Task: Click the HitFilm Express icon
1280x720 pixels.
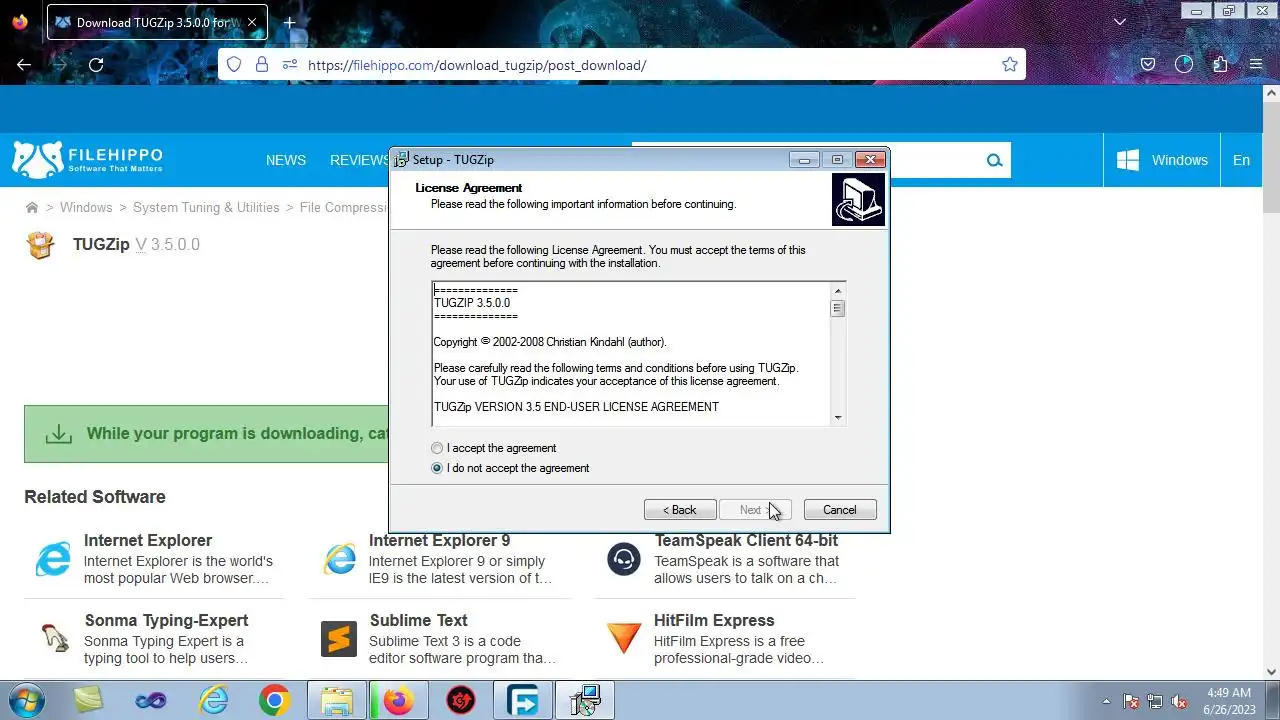Action: coord(624,638)
